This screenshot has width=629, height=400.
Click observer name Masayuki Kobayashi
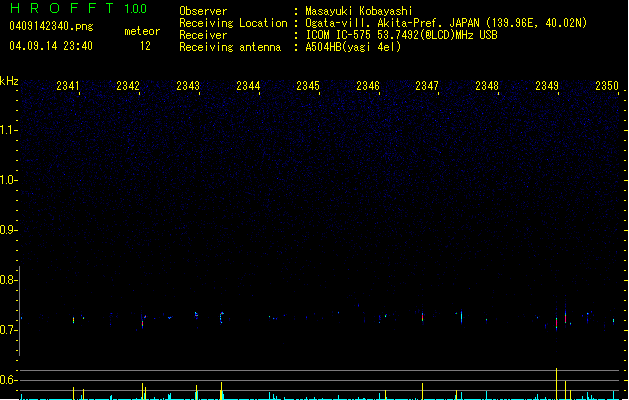pyautogui.click(x=359, y=11)
